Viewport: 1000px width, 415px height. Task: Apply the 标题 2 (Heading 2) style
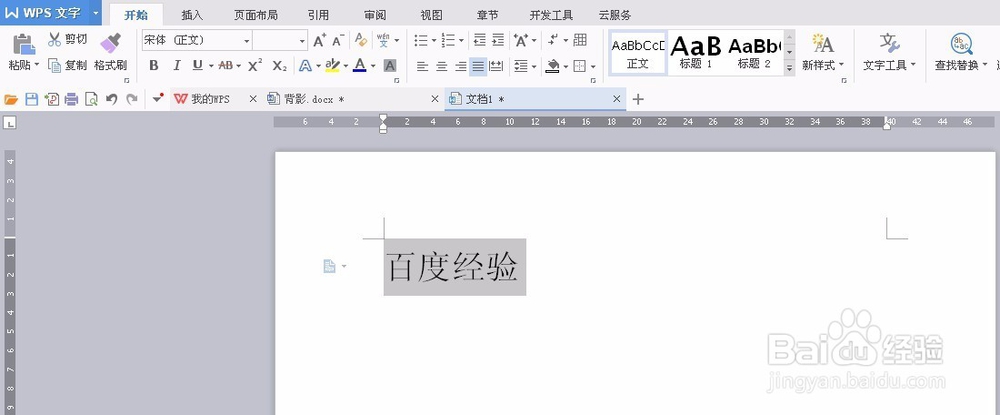point(754,54)
